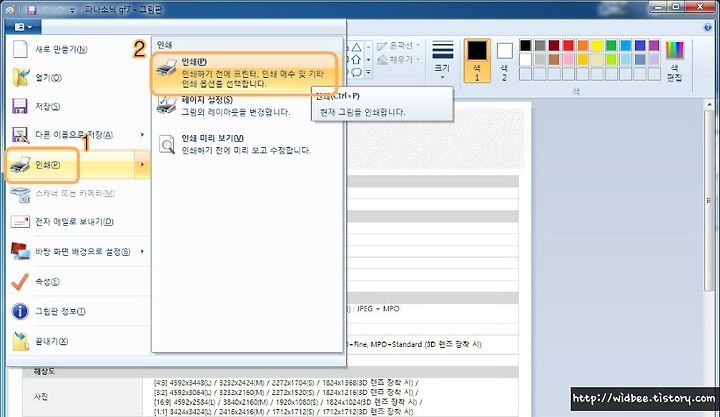This screenshot has height=417, width=720.
Task: Open the 크기 line size dropdown
Action: 443,60
